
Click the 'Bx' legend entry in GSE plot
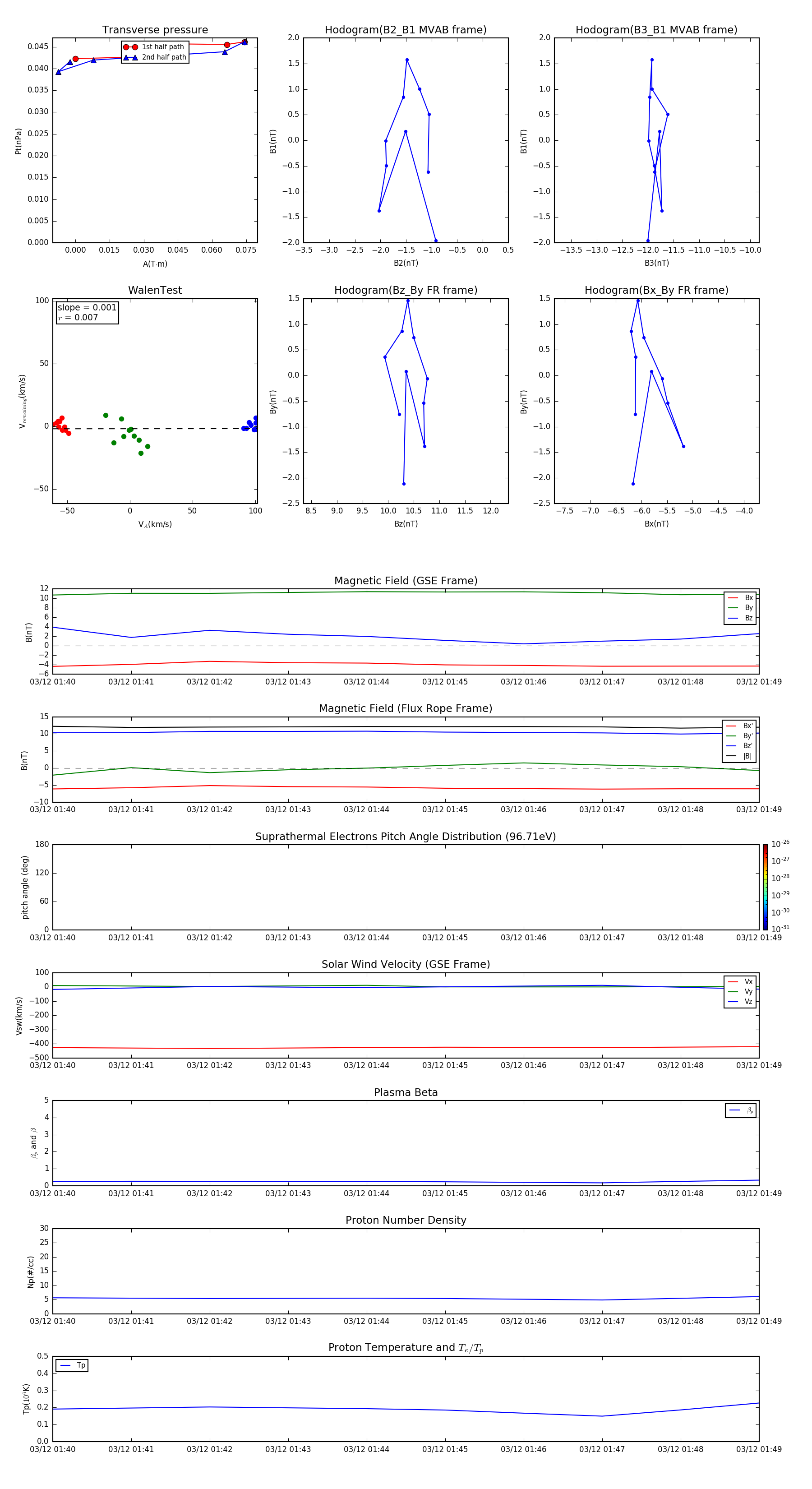(740, 598)
